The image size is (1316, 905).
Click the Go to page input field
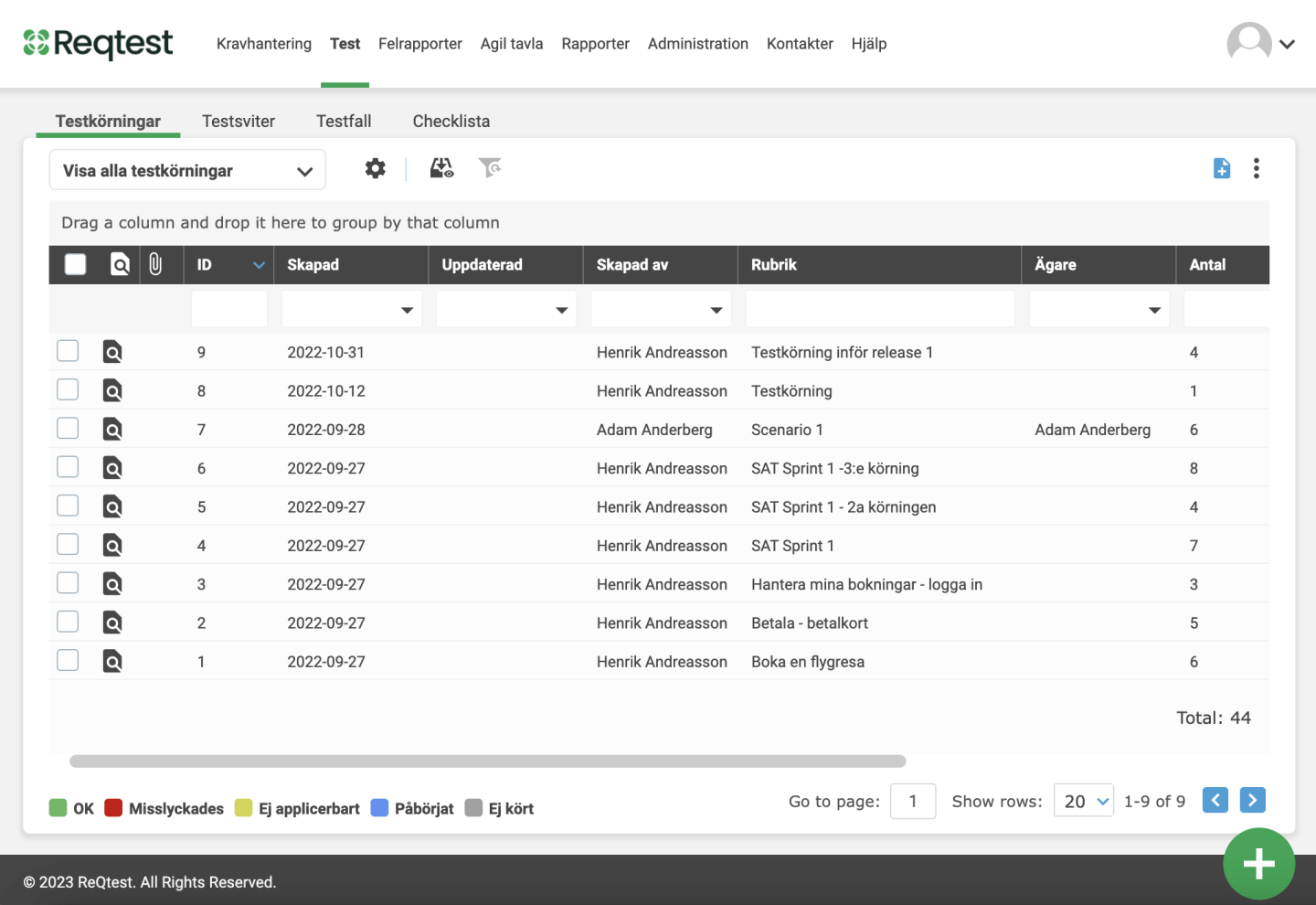[912, 802]
